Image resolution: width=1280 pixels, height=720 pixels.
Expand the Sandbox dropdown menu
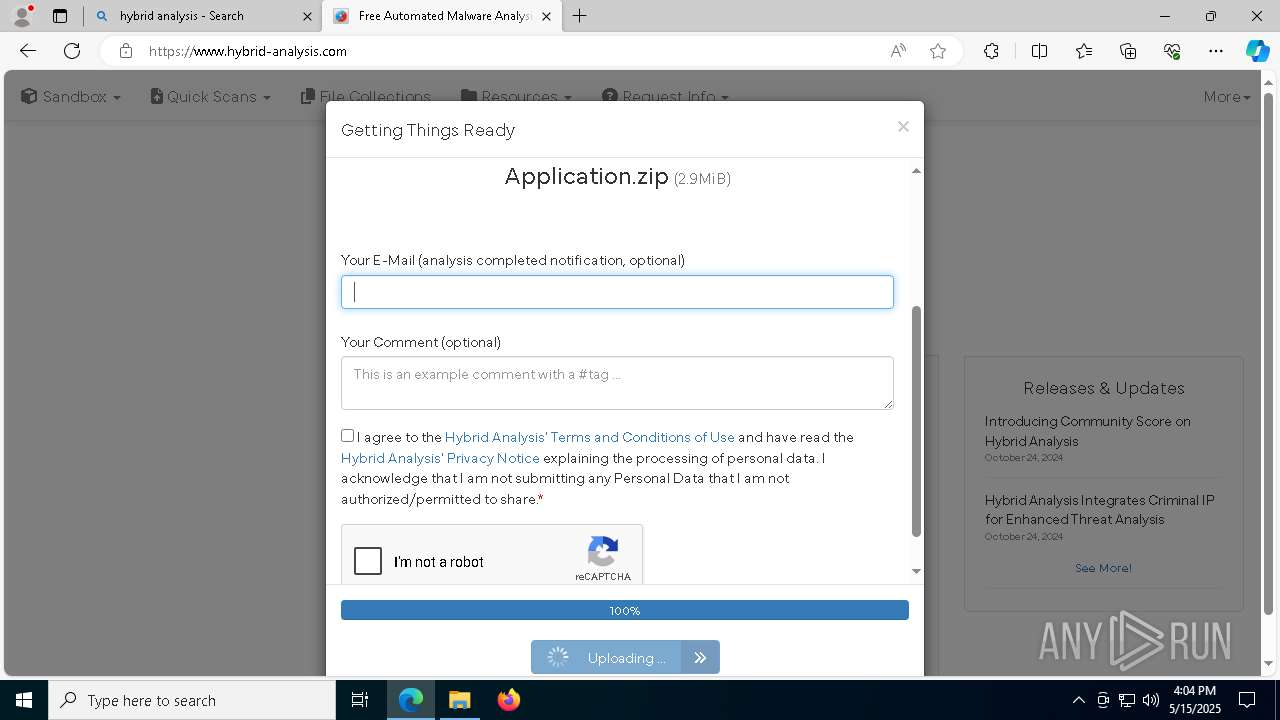point(71,96)
